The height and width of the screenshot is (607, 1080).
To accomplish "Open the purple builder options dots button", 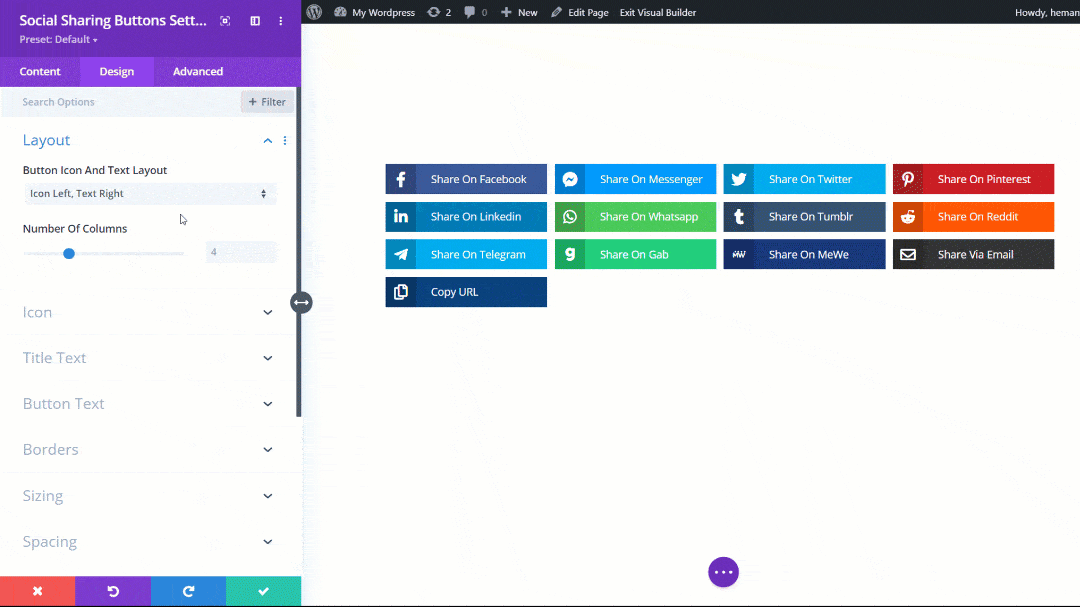I will click(x=723, y=572).
